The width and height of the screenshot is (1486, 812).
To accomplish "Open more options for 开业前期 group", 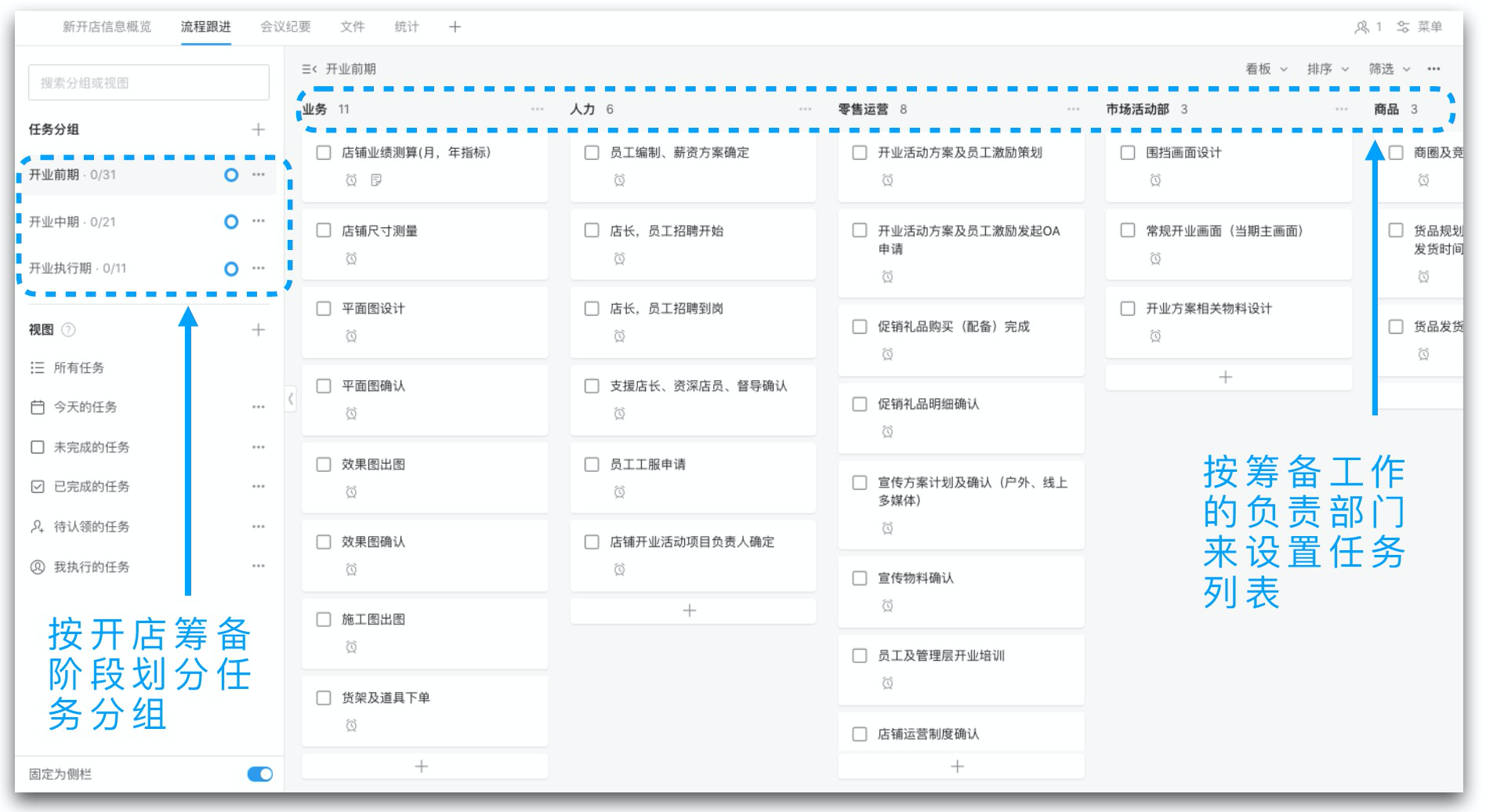I will click(259, 175).
